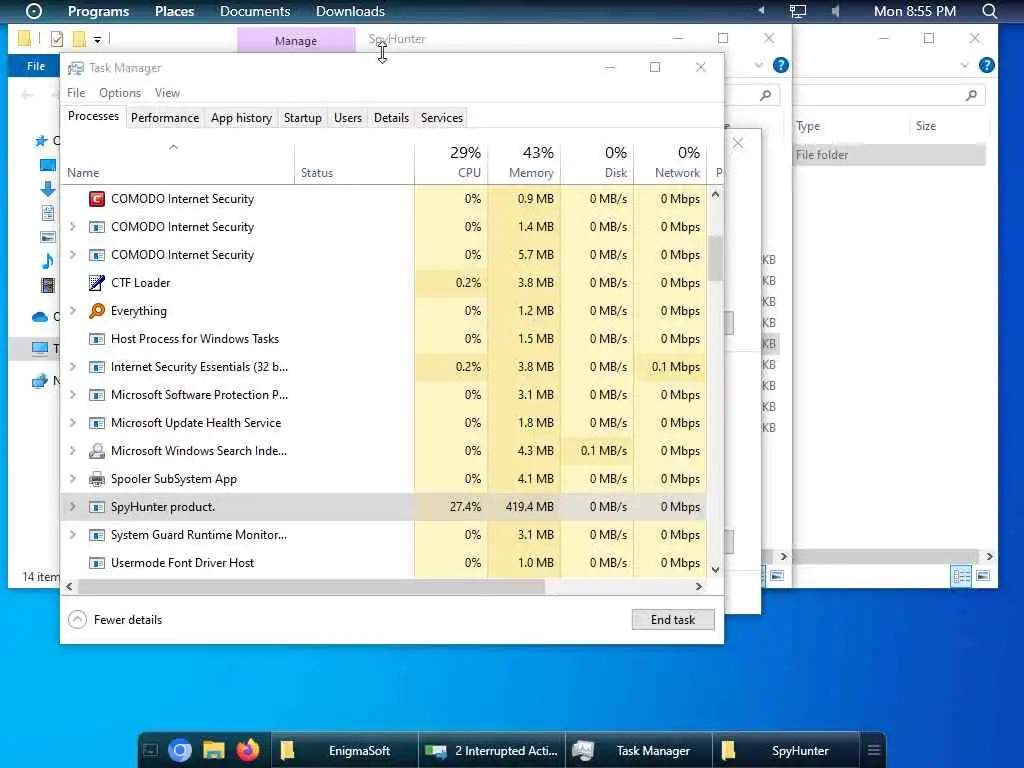1024x768 pixels.
Task: Click Host Process for Windows Tasks icon
Action: (x=97, y=339)
